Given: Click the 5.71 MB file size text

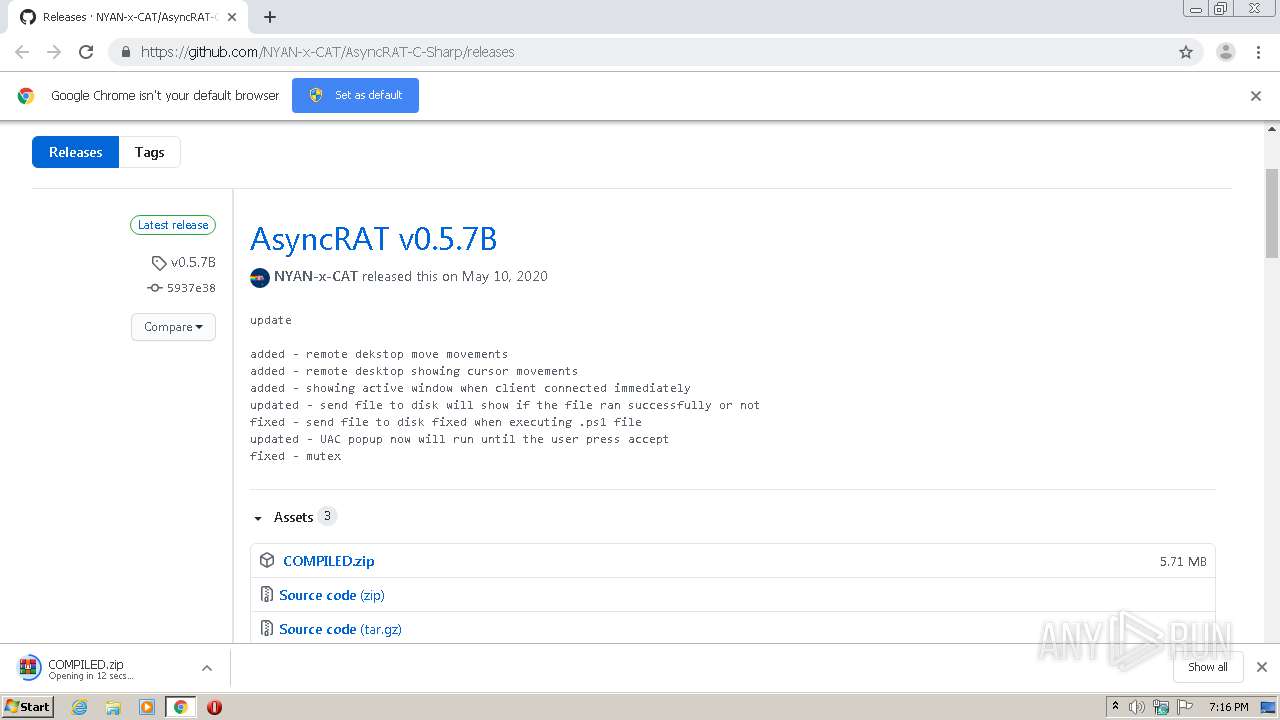Looking at the screenshot, I should click(1183, 561).
